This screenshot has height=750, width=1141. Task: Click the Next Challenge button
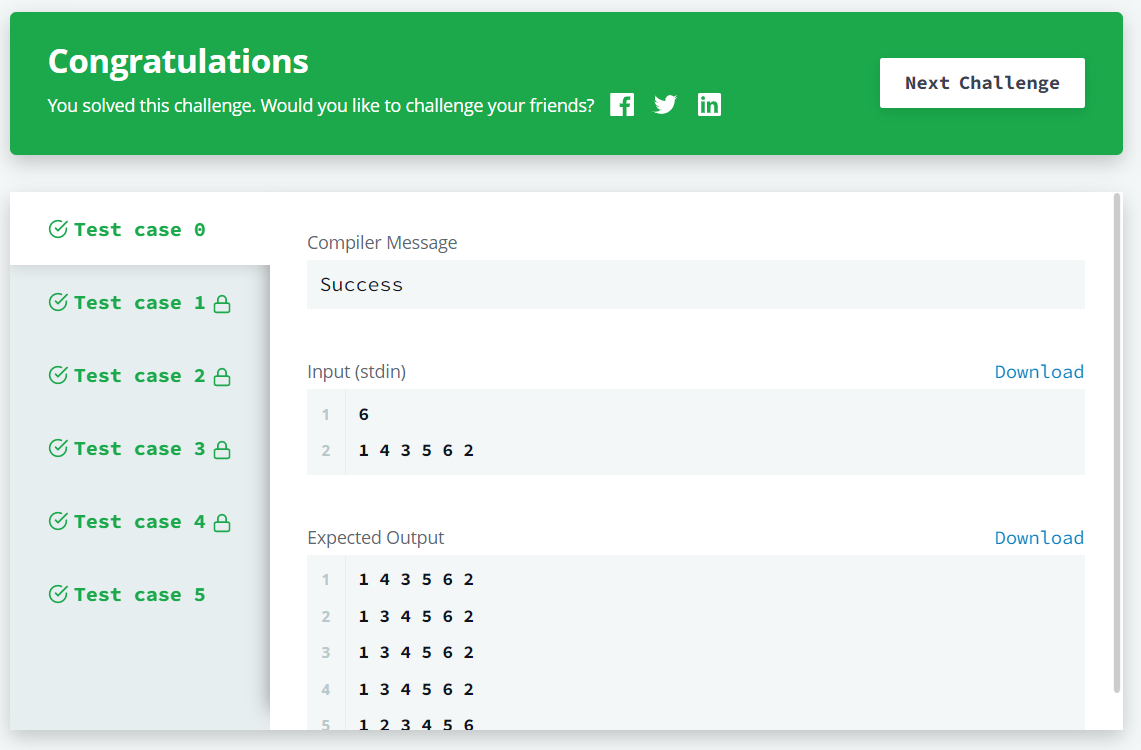(982, 83)
